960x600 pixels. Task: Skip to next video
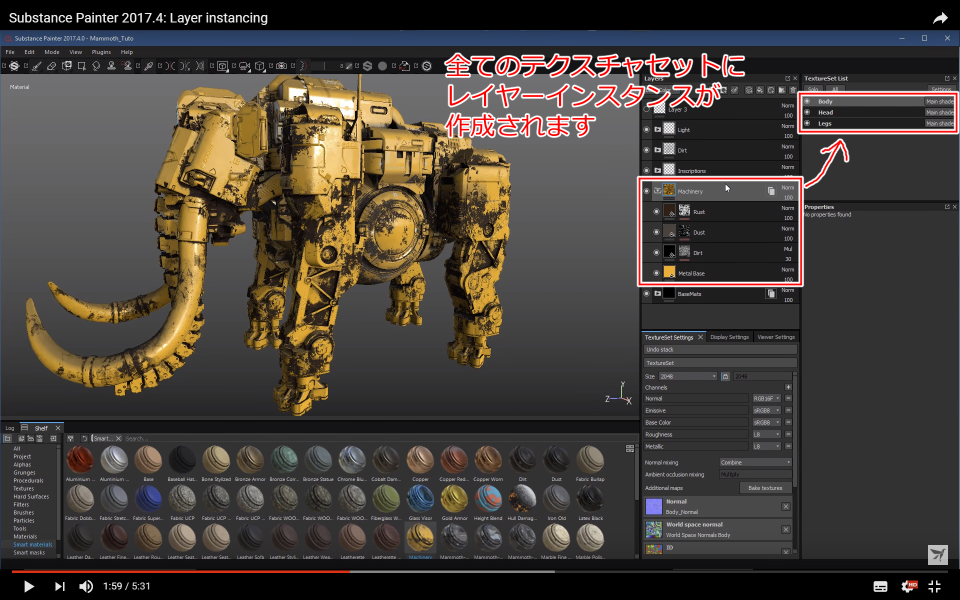[59, 586]
